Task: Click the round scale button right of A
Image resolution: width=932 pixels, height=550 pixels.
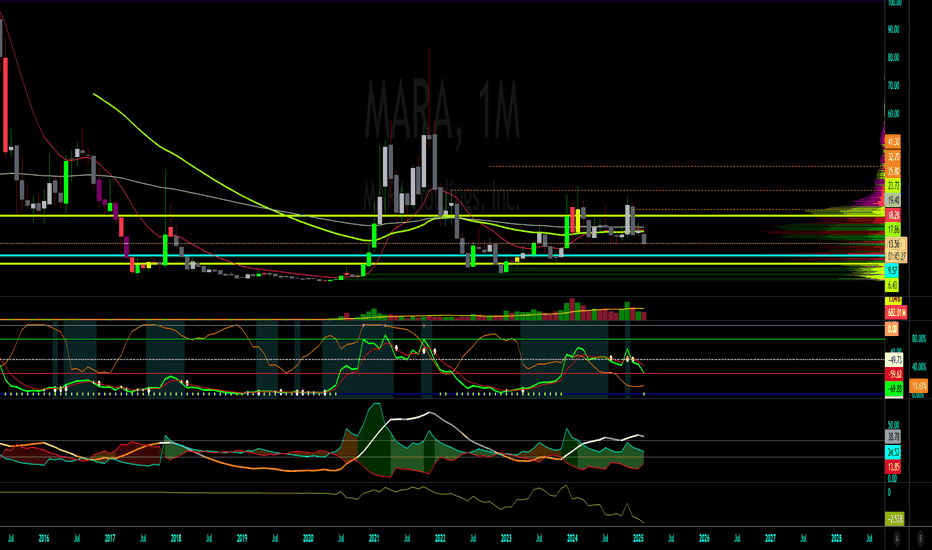Action: (x=920, y=538)
